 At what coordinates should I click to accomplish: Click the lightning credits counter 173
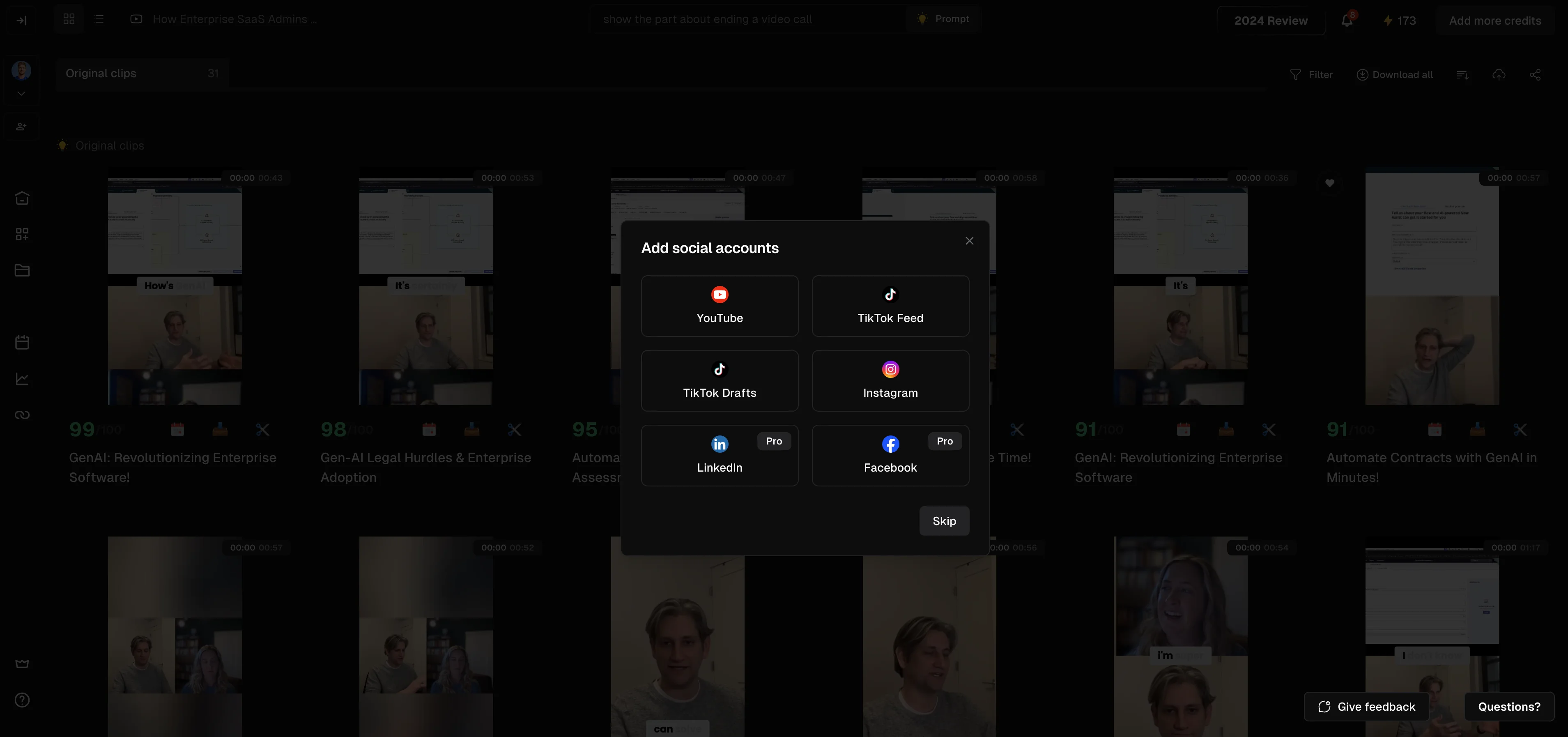coord(1399,20)
